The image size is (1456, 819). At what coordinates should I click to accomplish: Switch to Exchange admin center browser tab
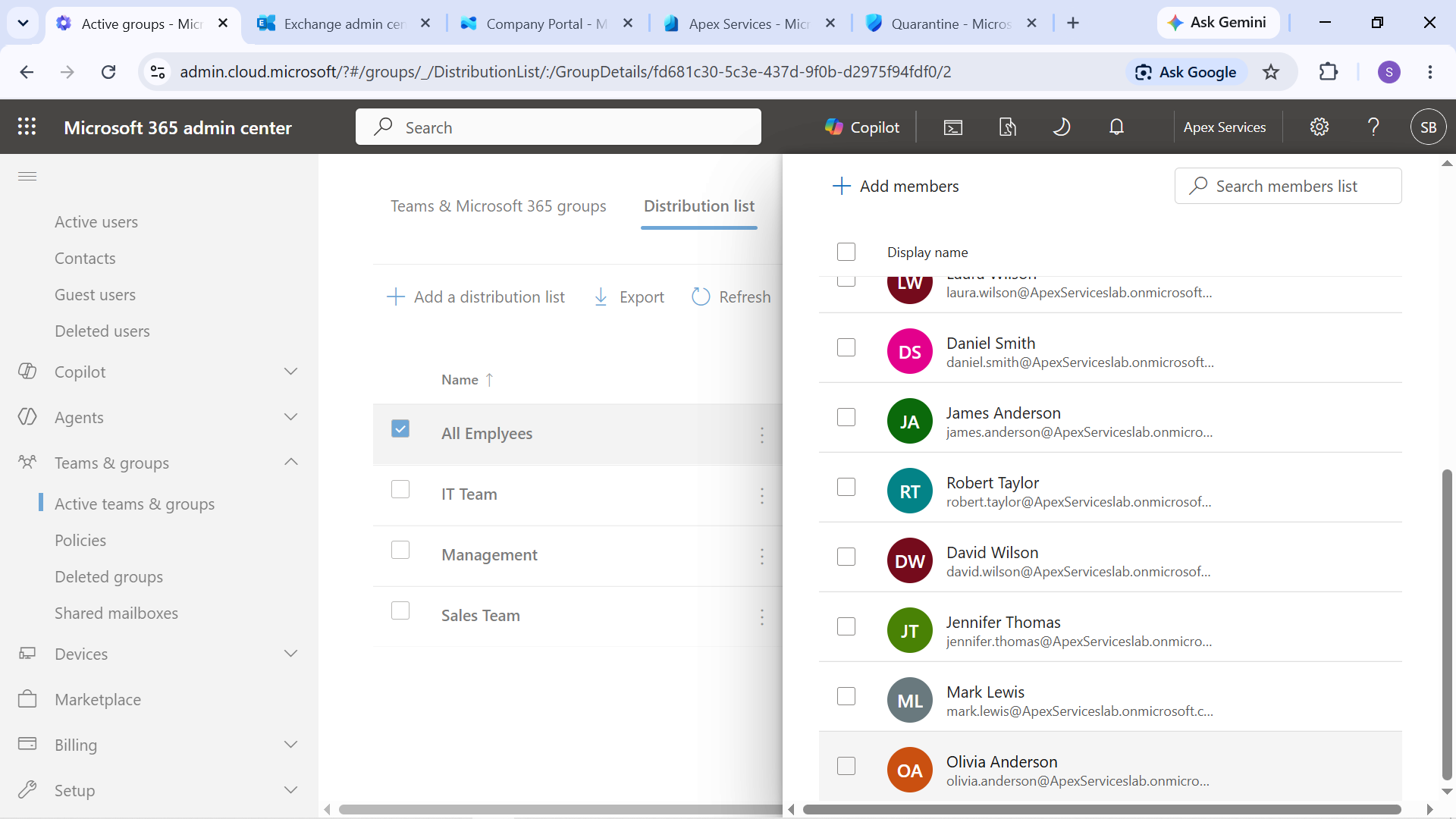(344, 24)
